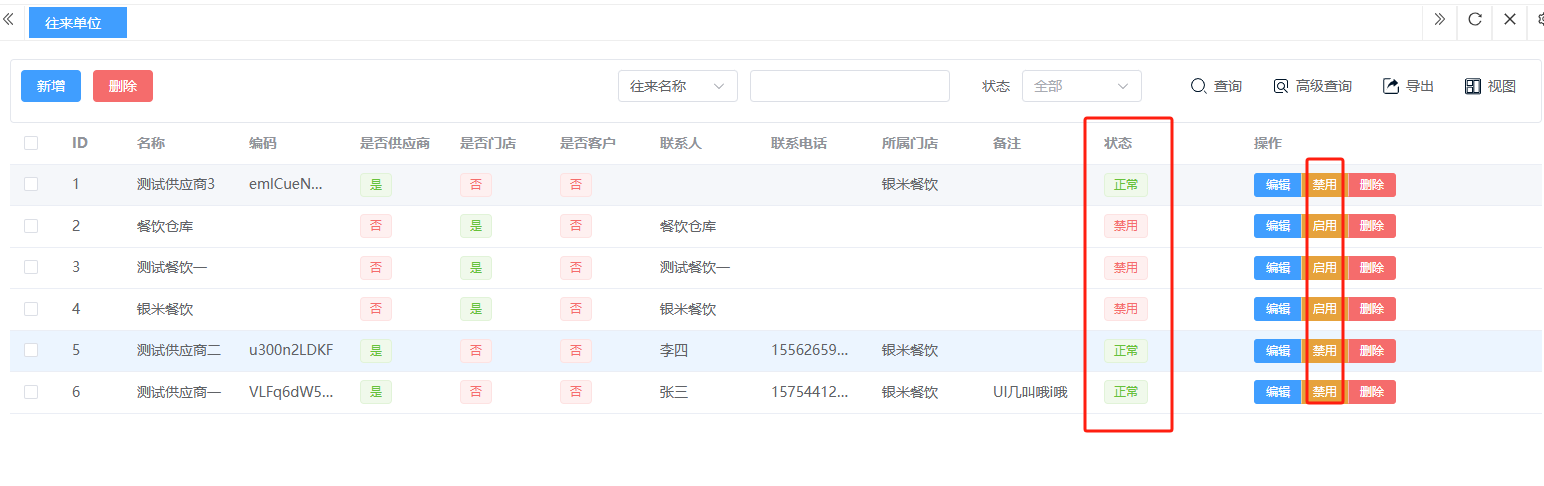Viewport: 1544px width, 486px height.
Task: Close current tab with X icon
Action: [1510, 20]
